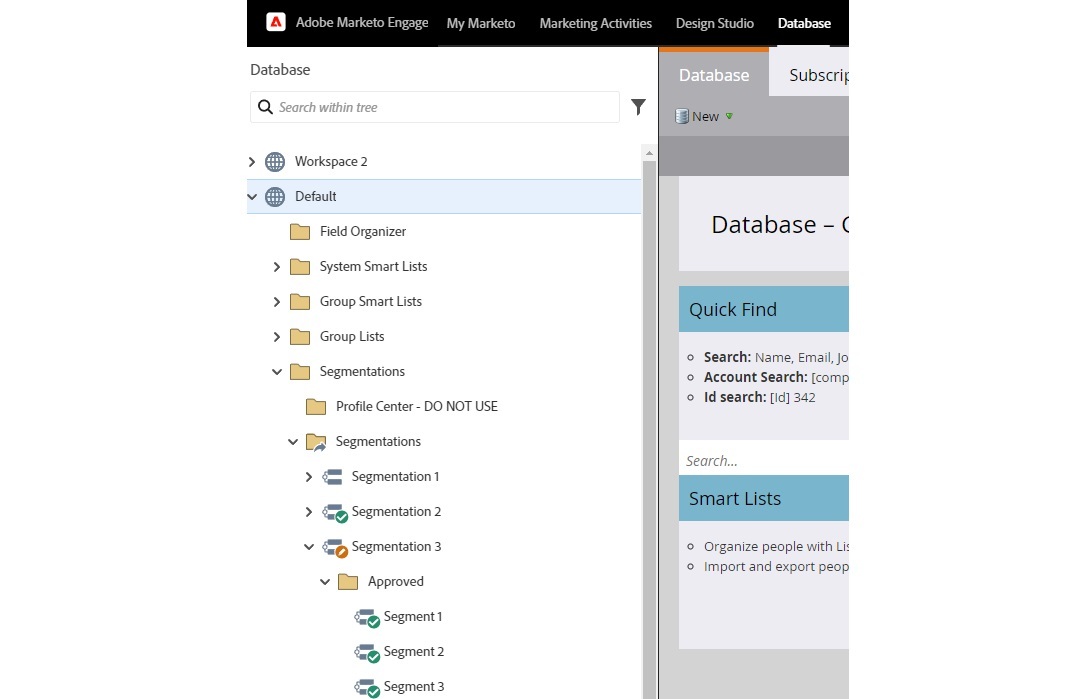Click the Field Organizer folder icon
Image resolution: width=1072 pixels, height=699 pixels.
299,232
